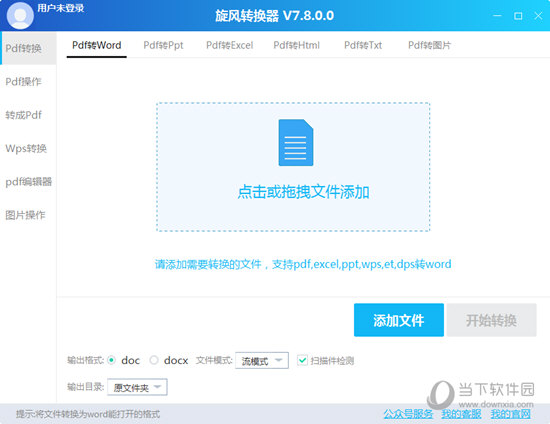Open the 输出目录 原文件夹 dropdown
The height and width of the screenshot is (424, 550).
click(x=137, y=387)
